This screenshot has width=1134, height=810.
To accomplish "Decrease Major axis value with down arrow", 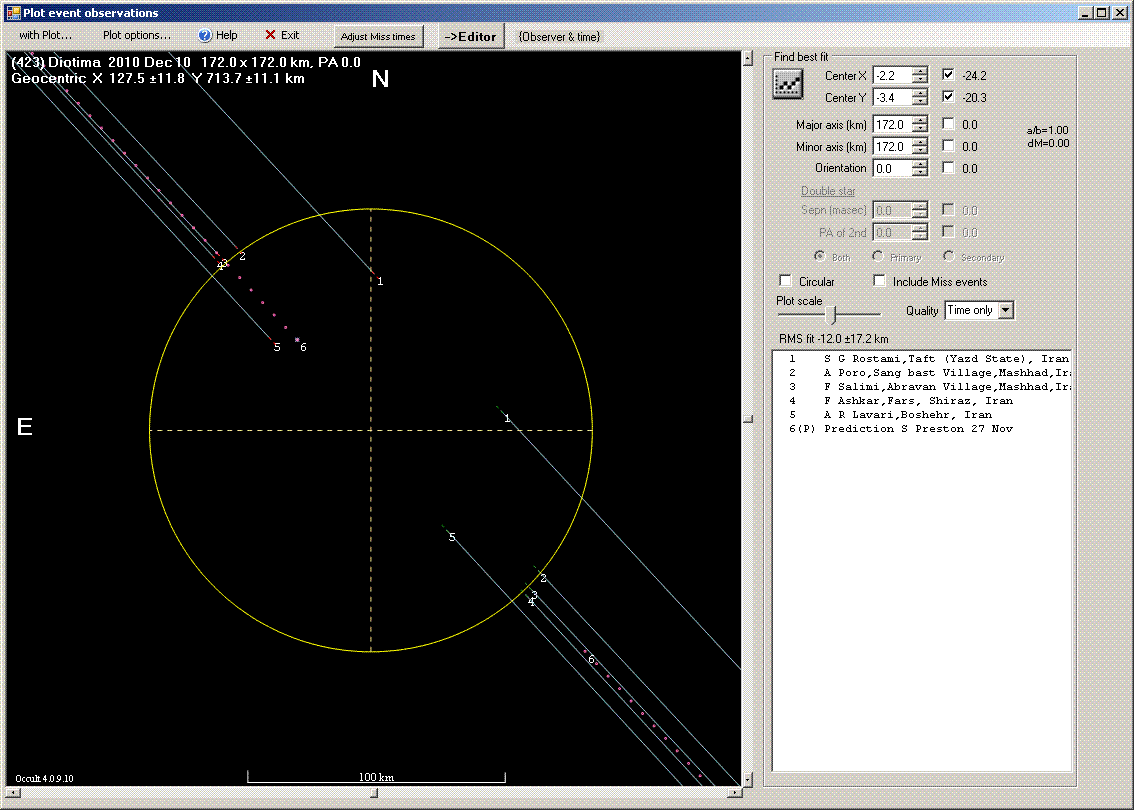I will click(919, 129).
